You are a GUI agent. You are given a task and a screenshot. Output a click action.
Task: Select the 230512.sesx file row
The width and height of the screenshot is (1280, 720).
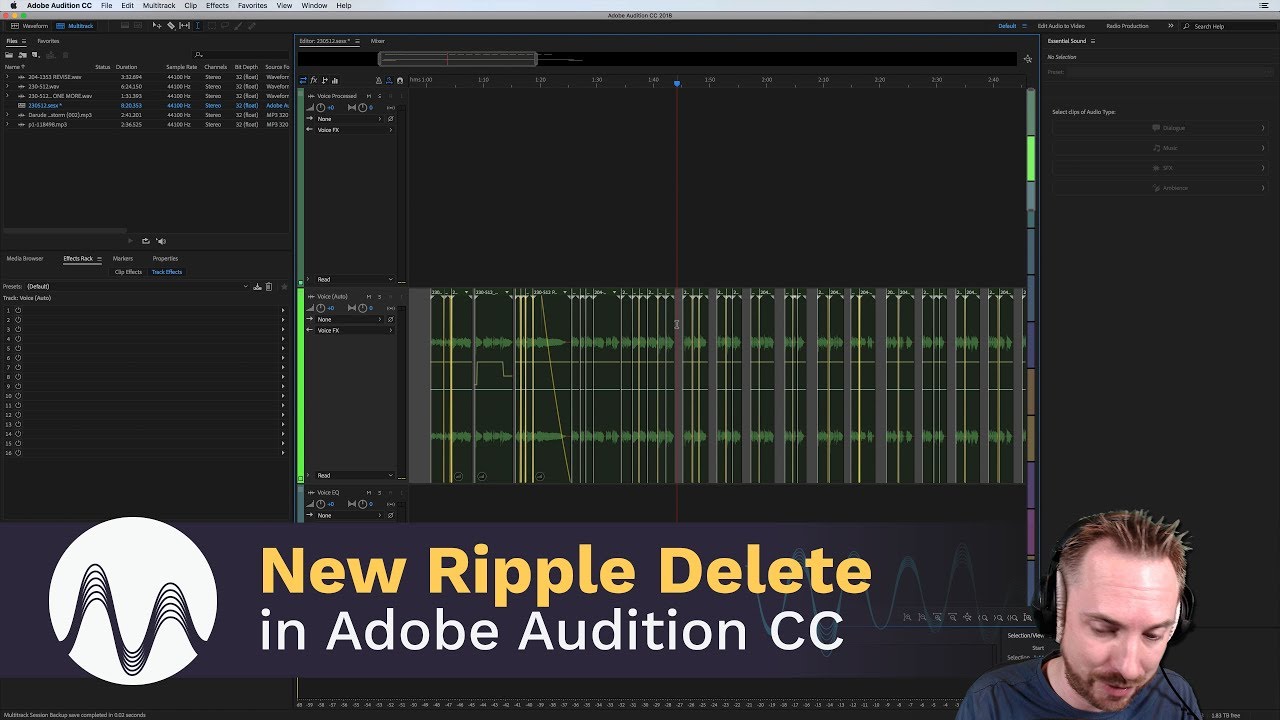coord(145,105)
